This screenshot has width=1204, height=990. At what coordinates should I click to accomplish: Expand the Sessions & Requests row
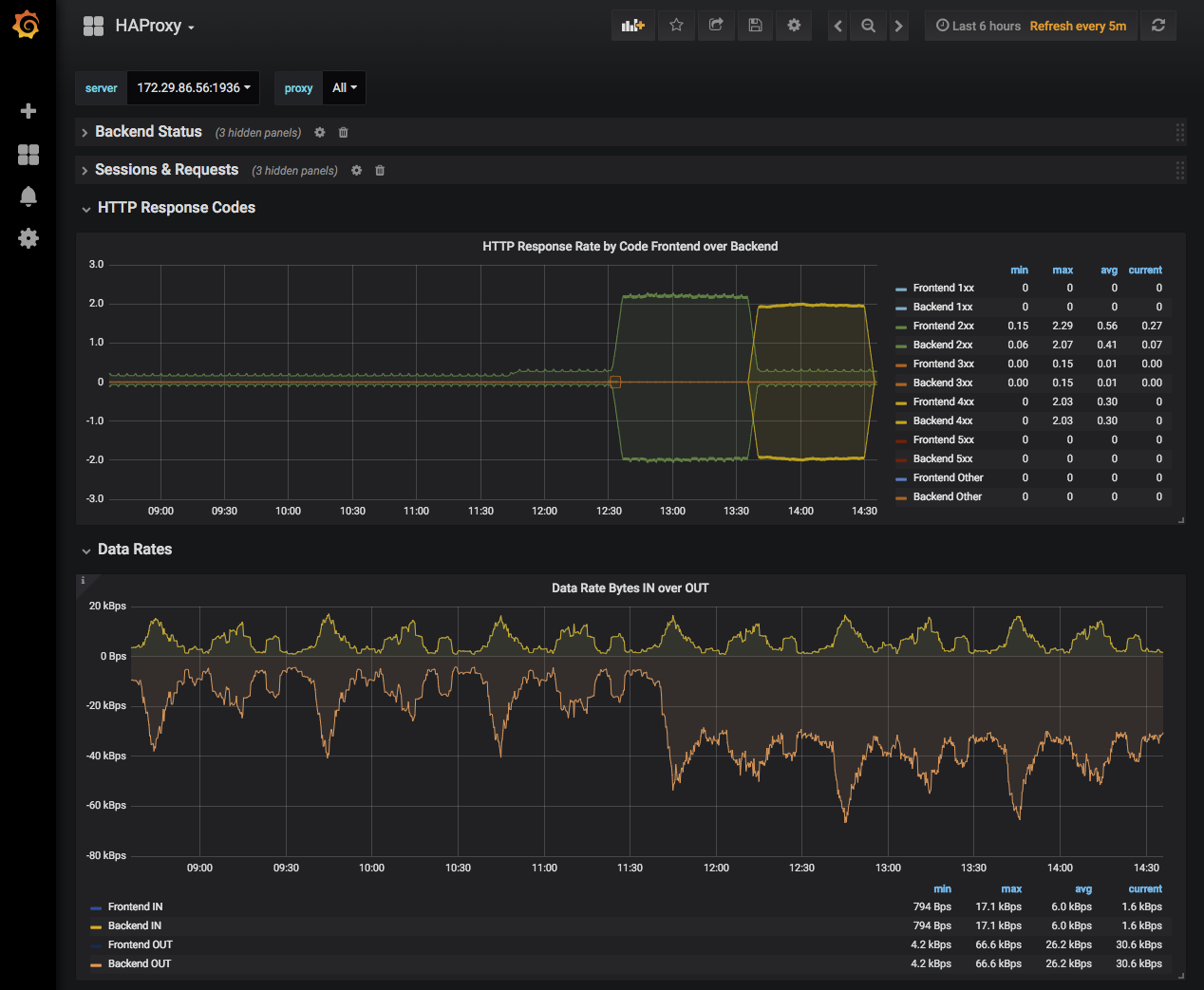[x=166, y=170]
